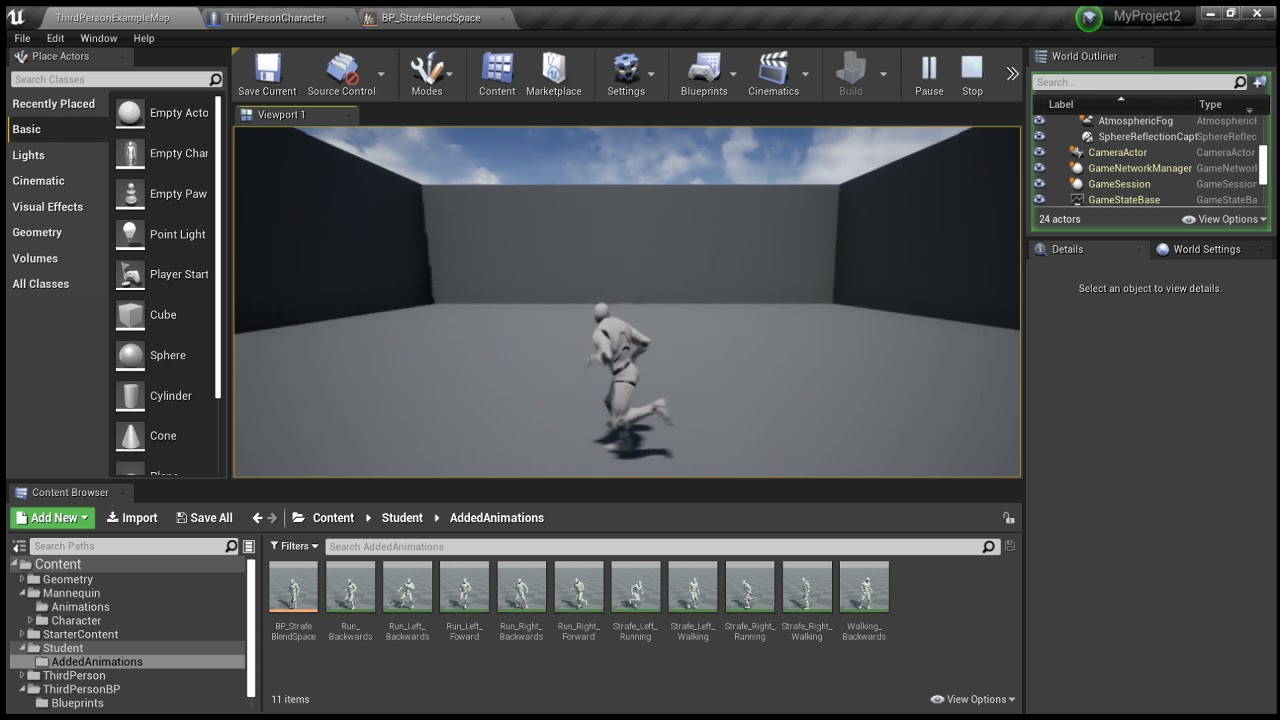1280x720 pixels.
Task: Stop the play session
Action: [x=972, y=69]
